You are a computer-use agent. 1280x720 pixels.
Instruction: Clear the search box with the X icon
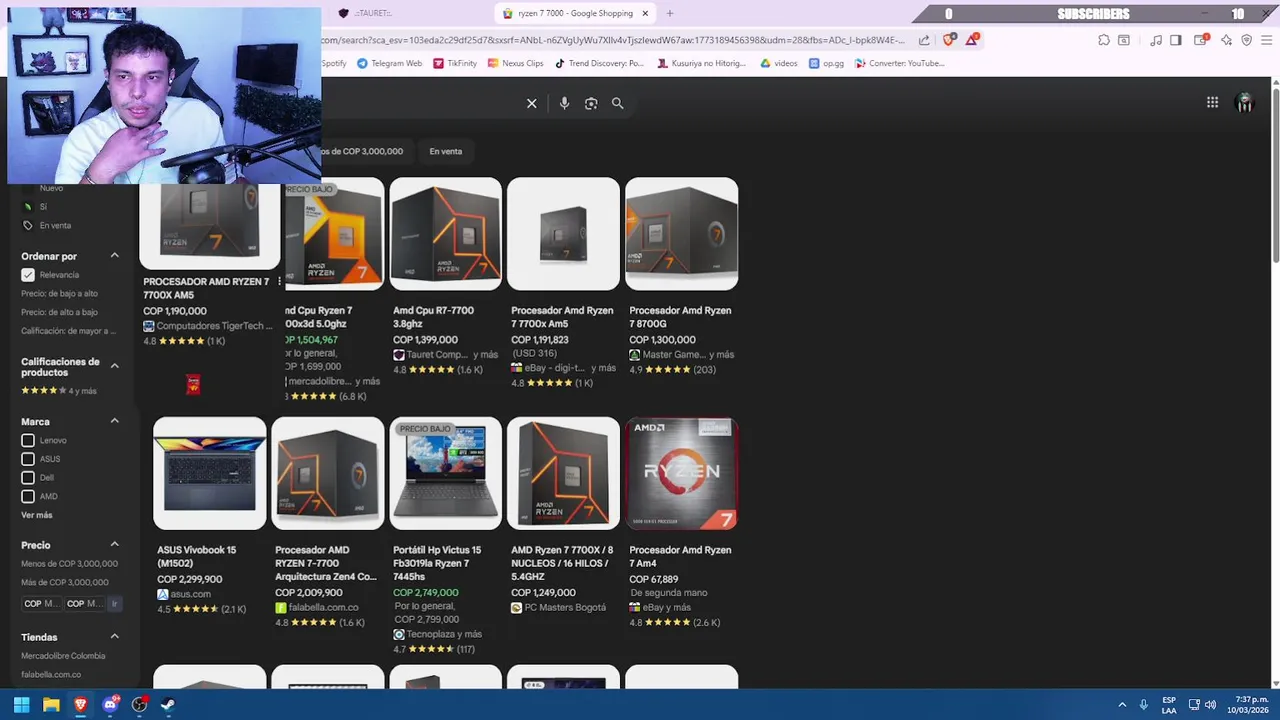pyautogui.click(x=532, y=103)
